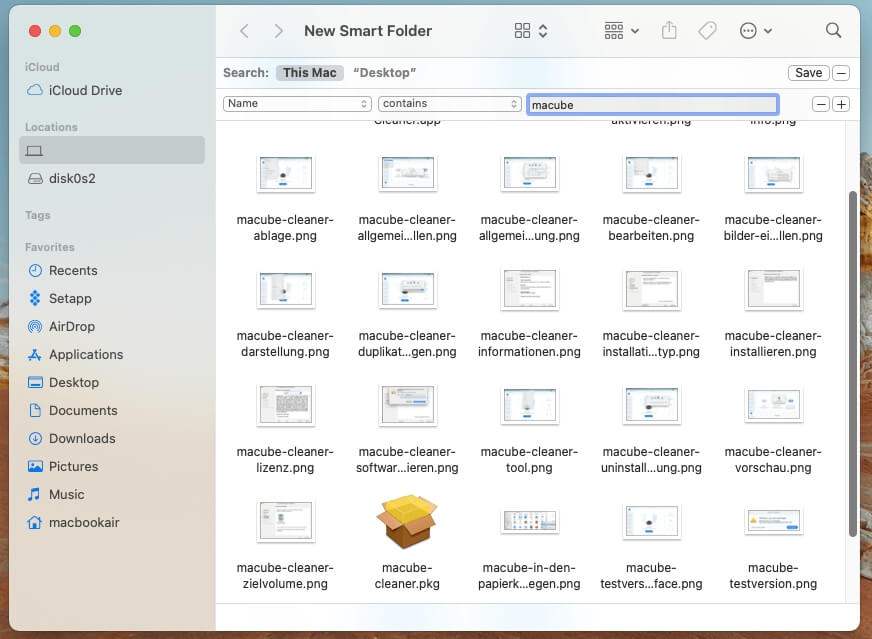The height and width of the screenshot is (639, 872).
Task: Select macube-cleaner-lizenz.png thumbnail
Action: 285,405
